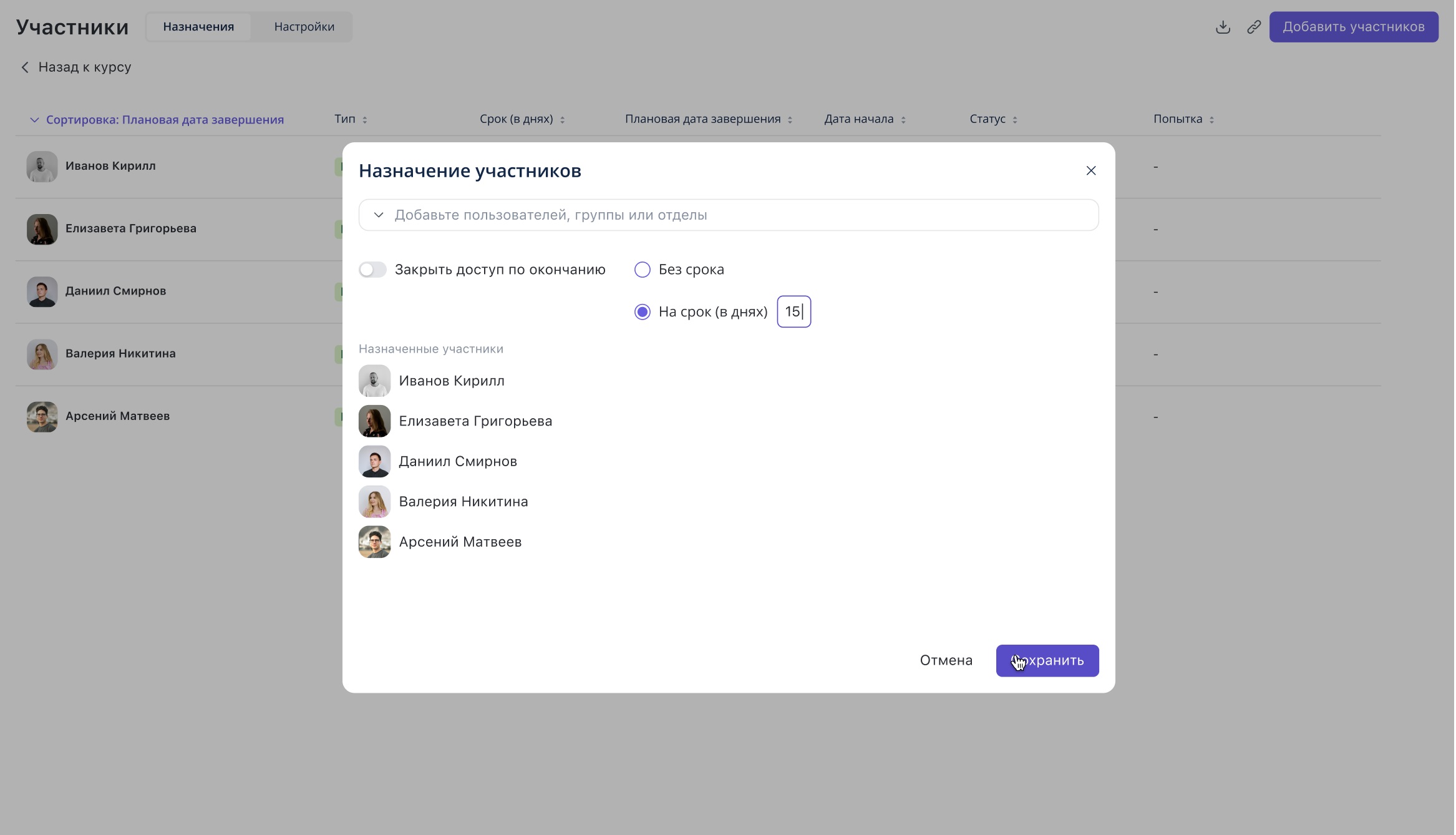Toggle Закрыть доступ по окончанию switch

[x=372, y=270]
